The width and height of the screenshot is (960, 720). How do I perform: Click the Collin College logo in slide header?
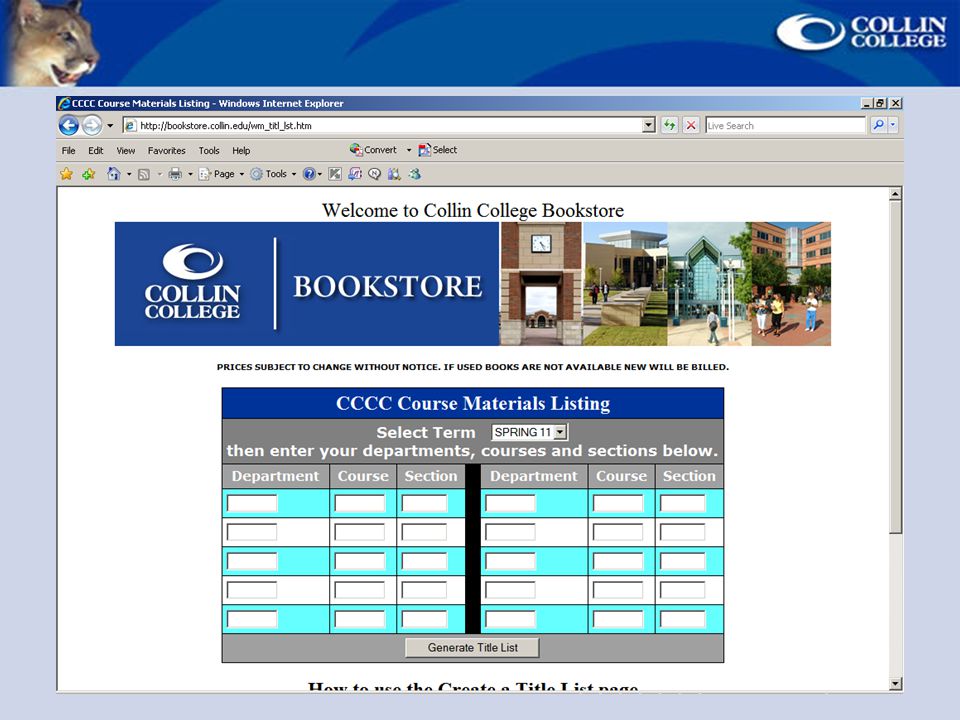point(861,32)
